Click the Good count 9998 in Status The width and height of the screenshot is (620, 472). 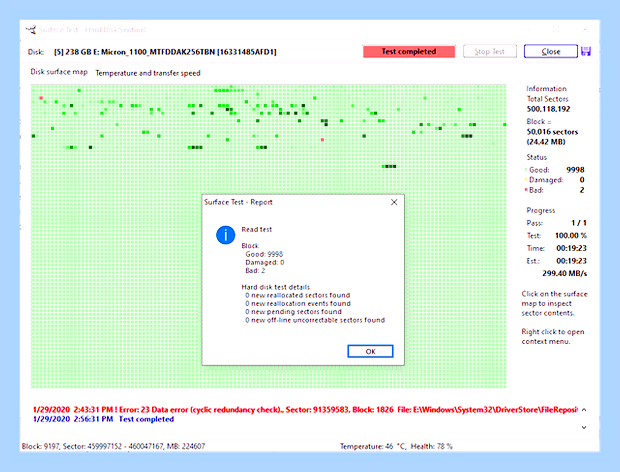[575, 170]
